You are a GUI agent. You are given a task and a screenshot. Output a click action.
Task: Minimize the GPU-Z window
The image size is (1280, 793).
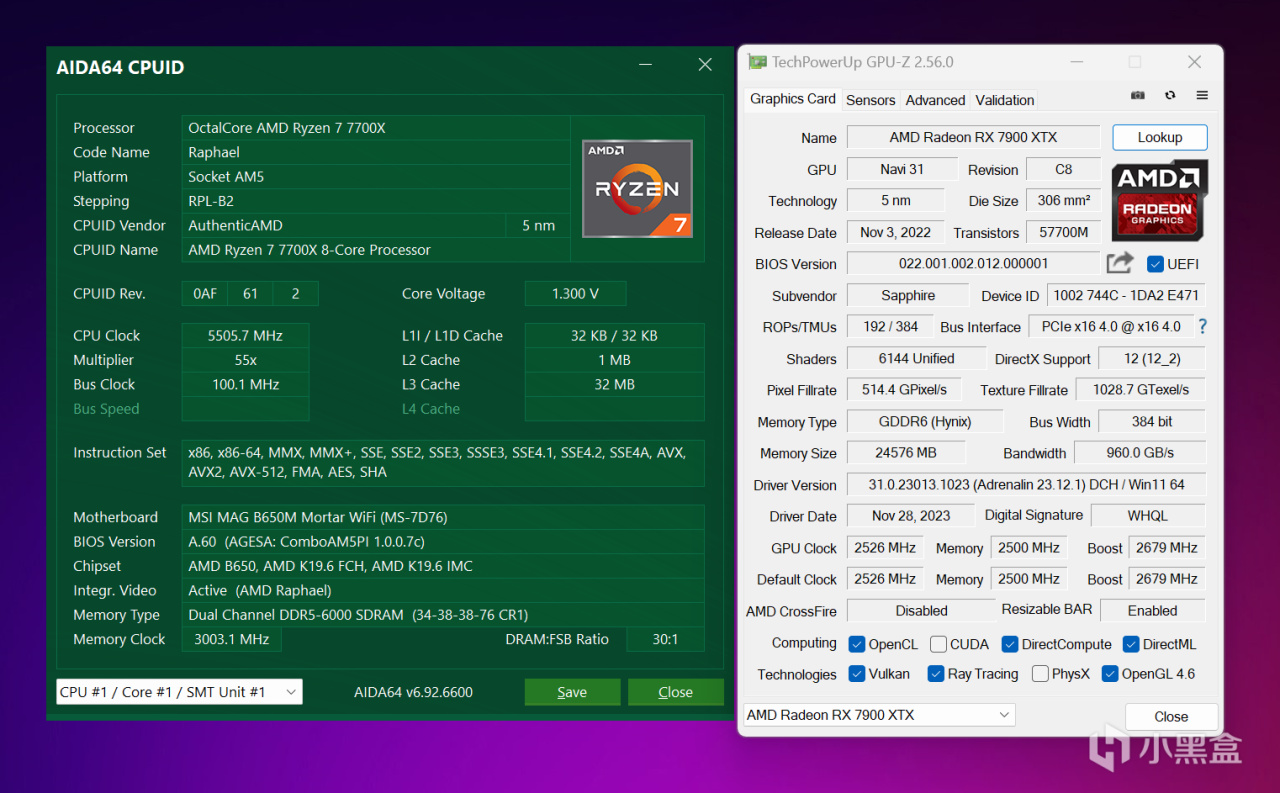point(1076,62)
